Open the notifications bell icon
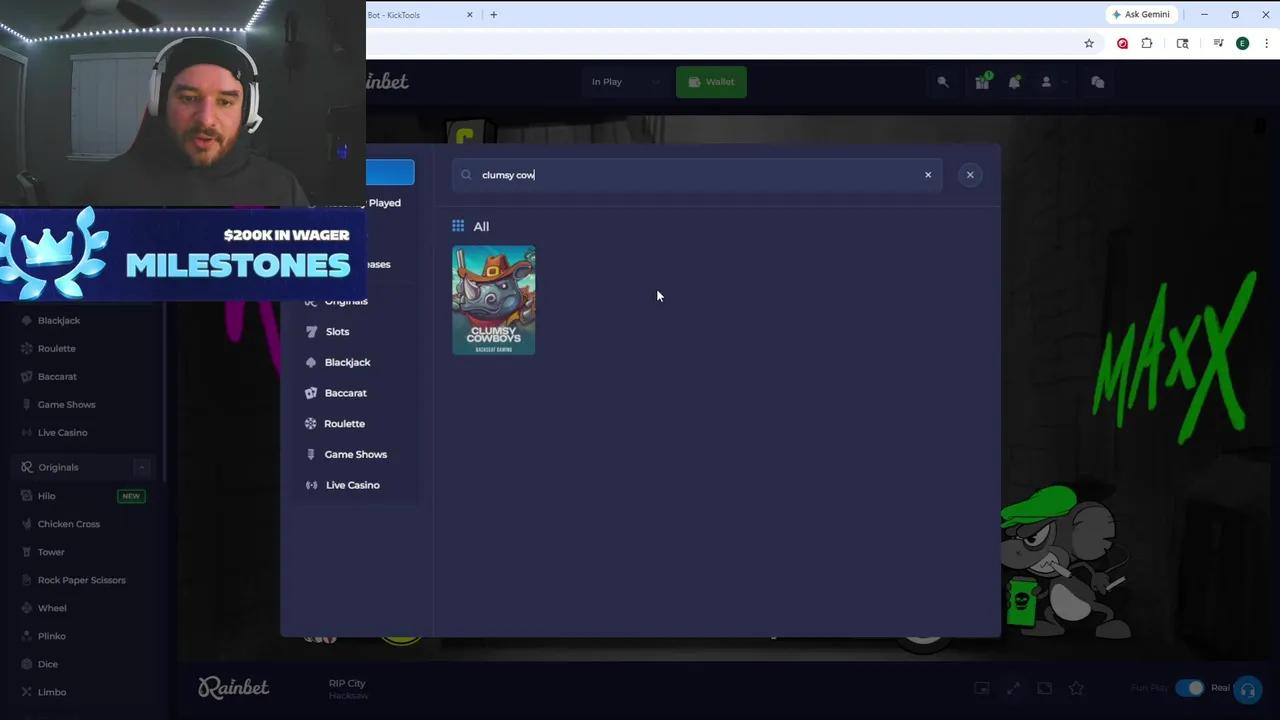 (x=1014, y=81)
